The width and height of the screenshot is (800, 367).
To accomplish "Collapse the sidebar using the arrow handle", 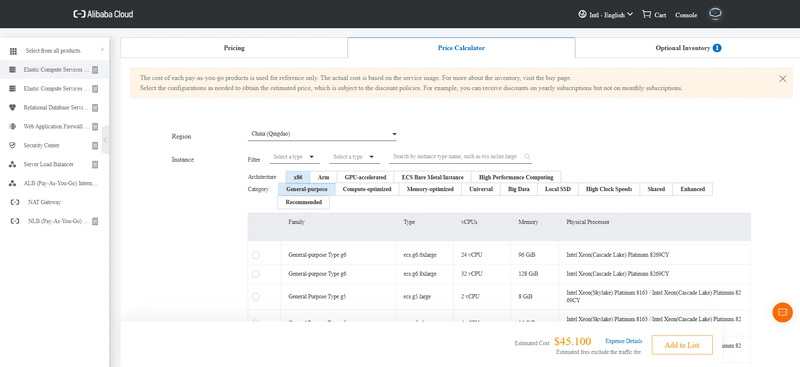I will [106, 139].
